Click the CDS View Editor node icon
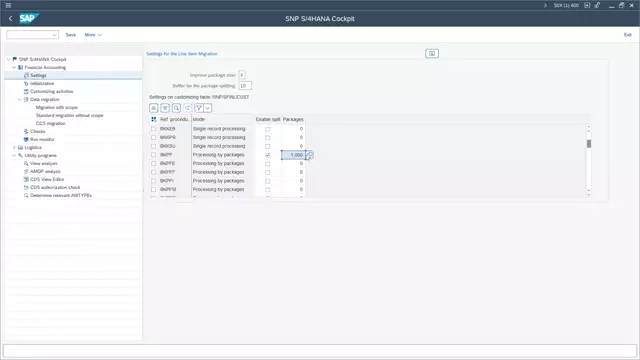This screenshot has width=640, height=360. coord(26,179)
